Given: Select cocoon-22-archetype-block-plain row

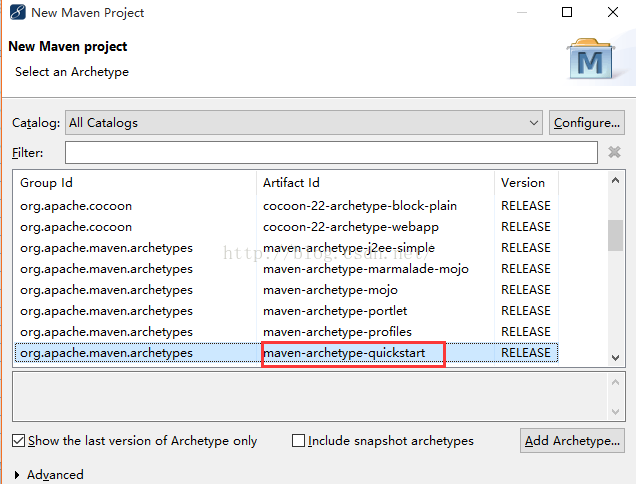Looking at the screenshot, I should 286,206.
